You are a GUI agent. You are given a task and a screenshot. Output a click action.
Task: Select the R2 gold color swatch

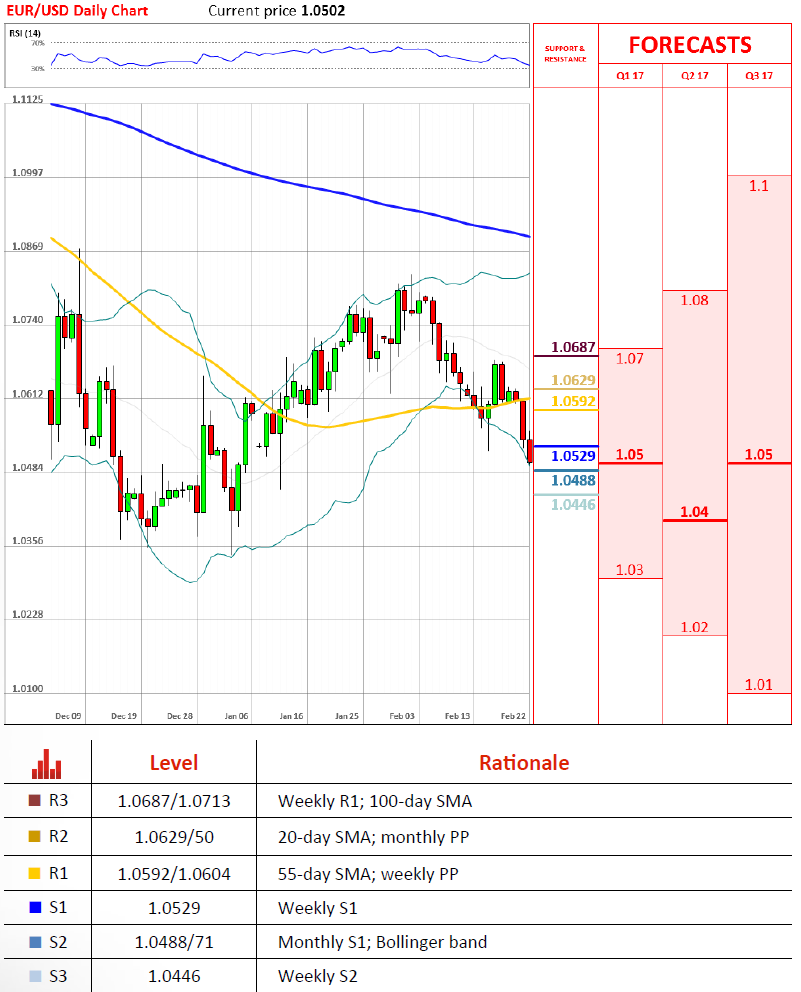point(35,836)
